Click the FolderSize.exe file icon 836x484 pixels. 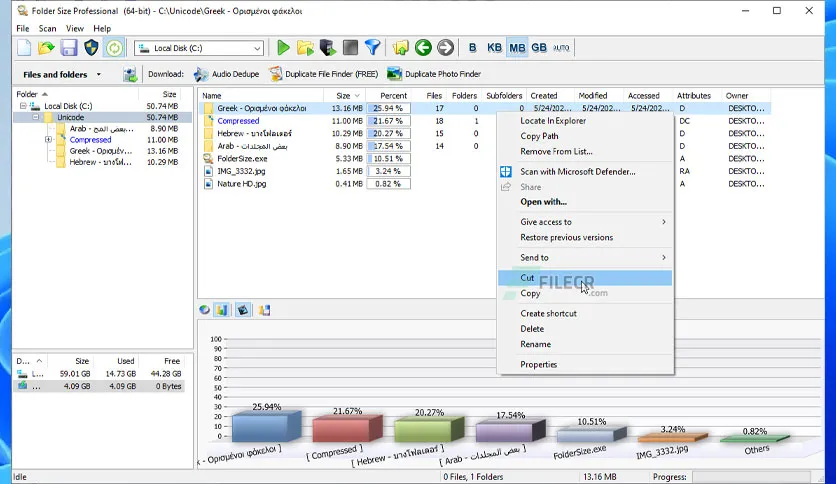[x=208, y=158]
